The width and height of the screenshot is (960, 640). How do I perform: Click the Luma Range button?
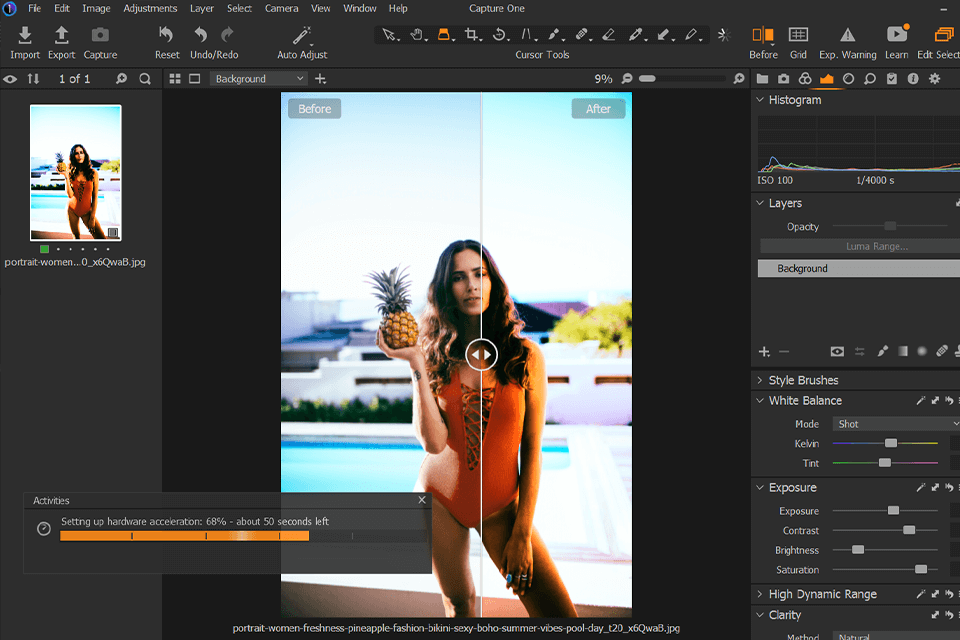[x=860, y=246]
